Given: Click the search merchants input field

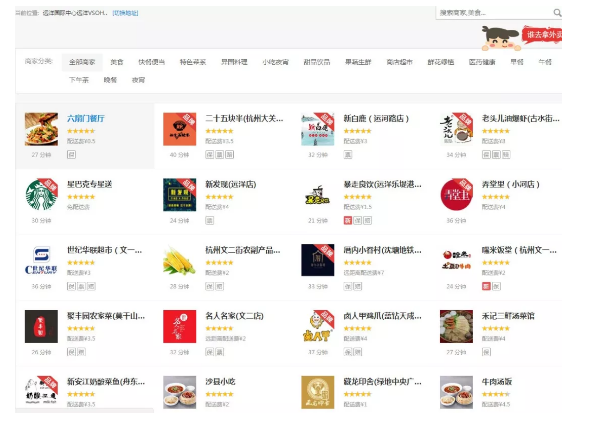Looking at the screenshot, I should [494, 13].
